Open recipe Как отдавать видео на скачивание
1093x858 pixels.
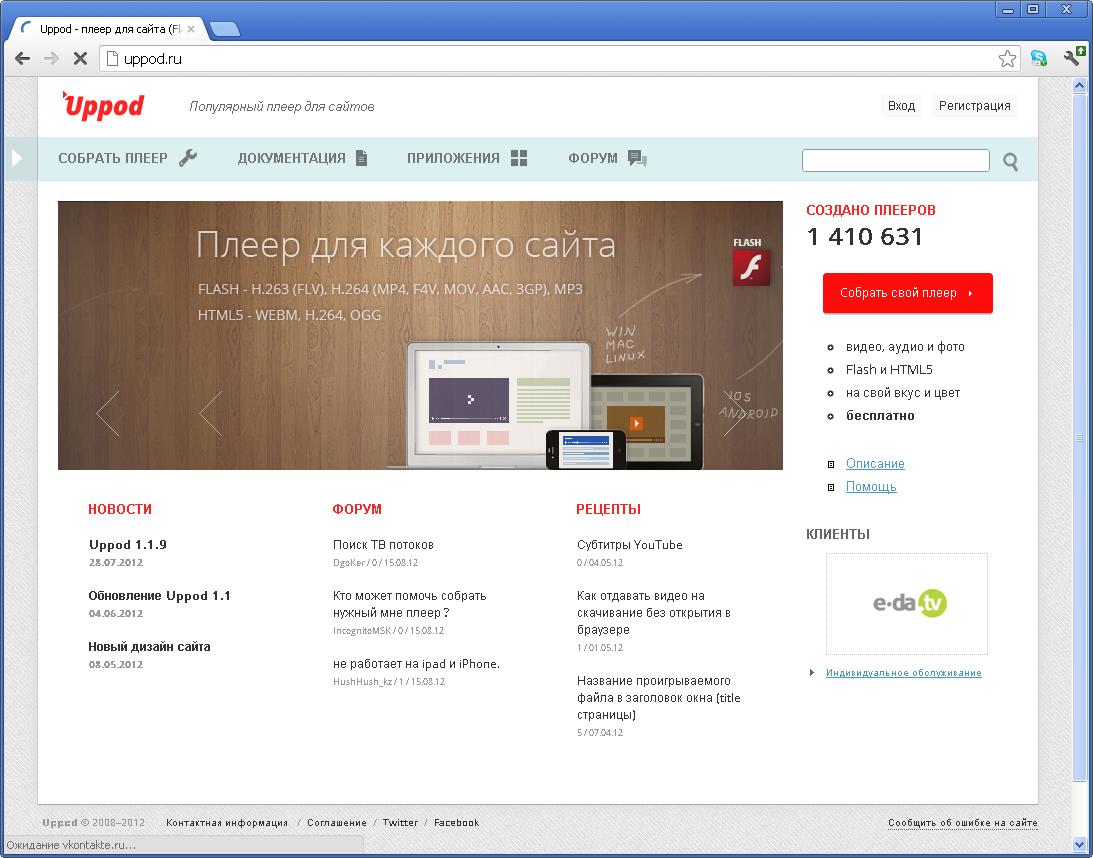[x=654, y=613]
